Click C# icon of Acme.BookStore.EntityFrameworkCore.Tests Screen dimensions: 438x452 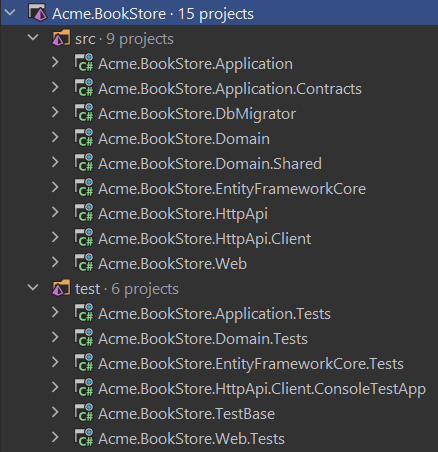pos(84,363)
